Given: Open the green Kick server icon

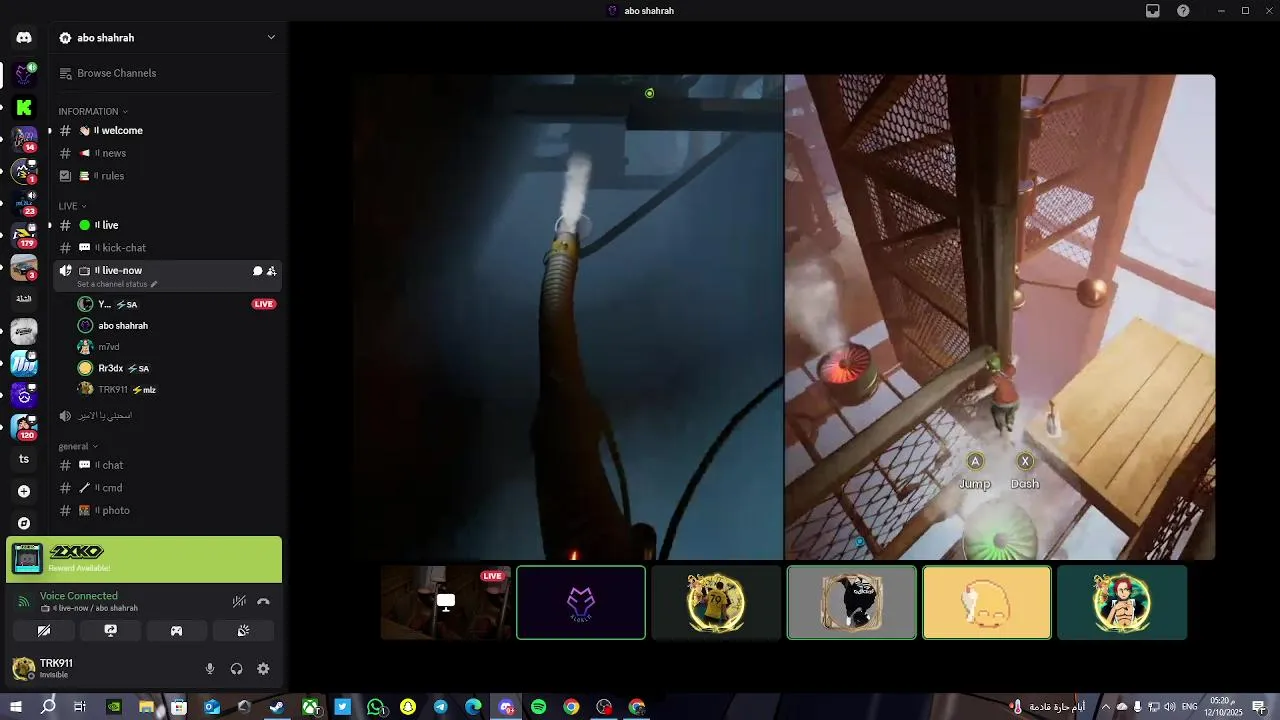Looking at the screenshot, I should (x=24, y=107).
